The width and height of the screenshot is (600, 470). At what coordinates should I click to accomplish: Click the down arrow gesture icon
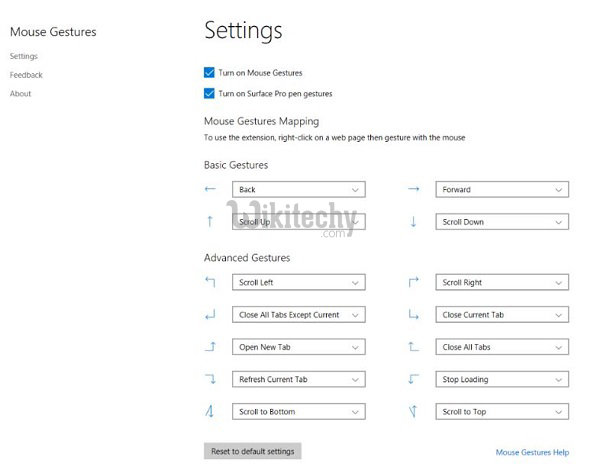pos(413,222)
